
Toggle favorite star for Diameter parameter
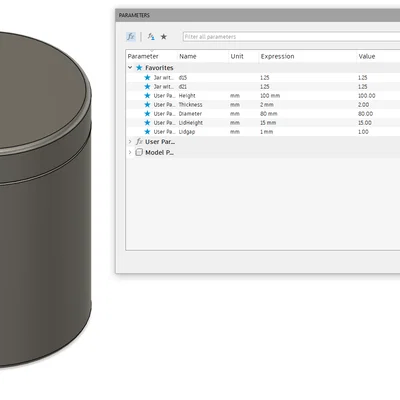(x=147, y=113)
